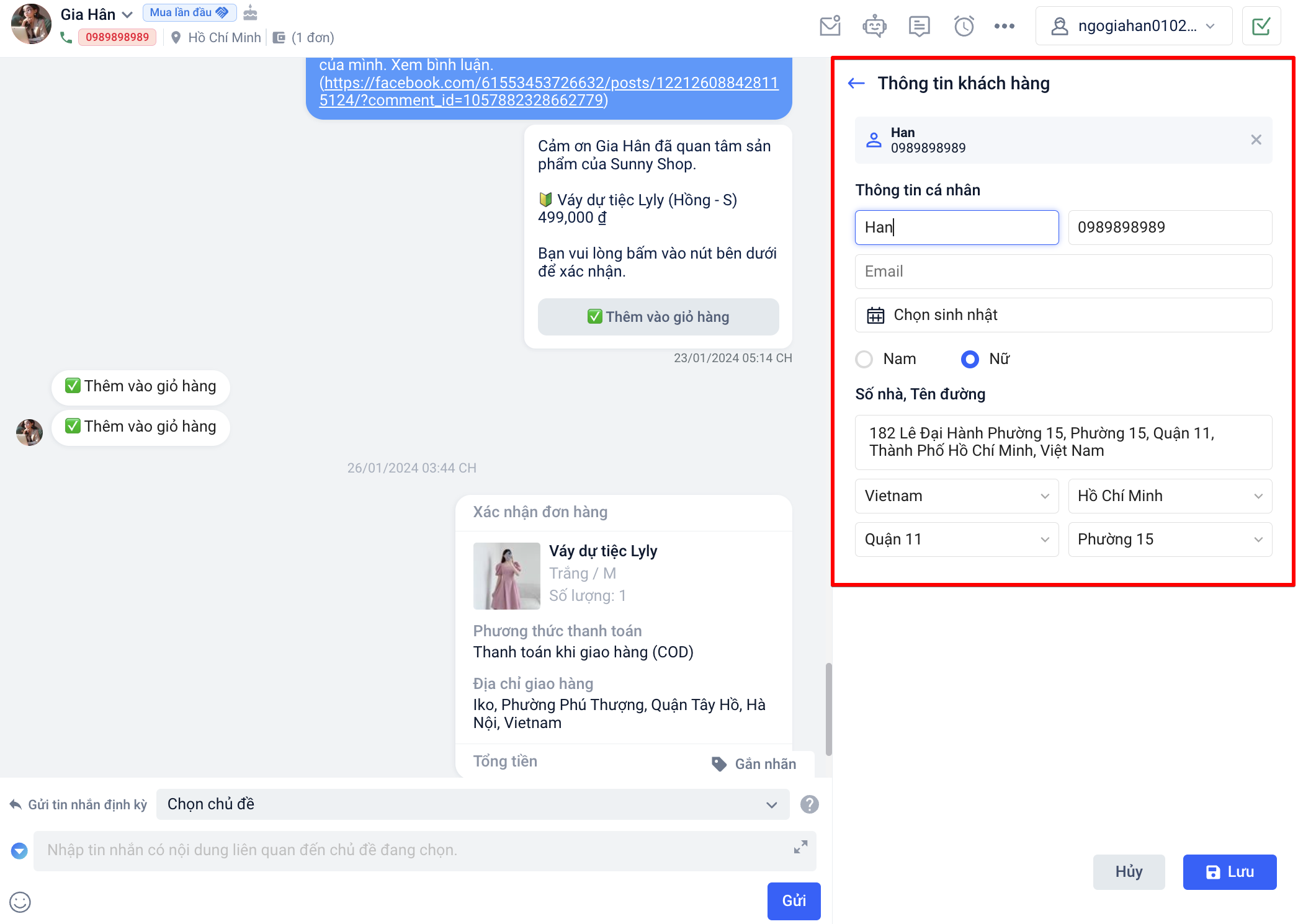Image resolution: width=1298 pixels, height=924 pixels.
Task: Click the green checkmark done icon
Action: pos(1261,26)
